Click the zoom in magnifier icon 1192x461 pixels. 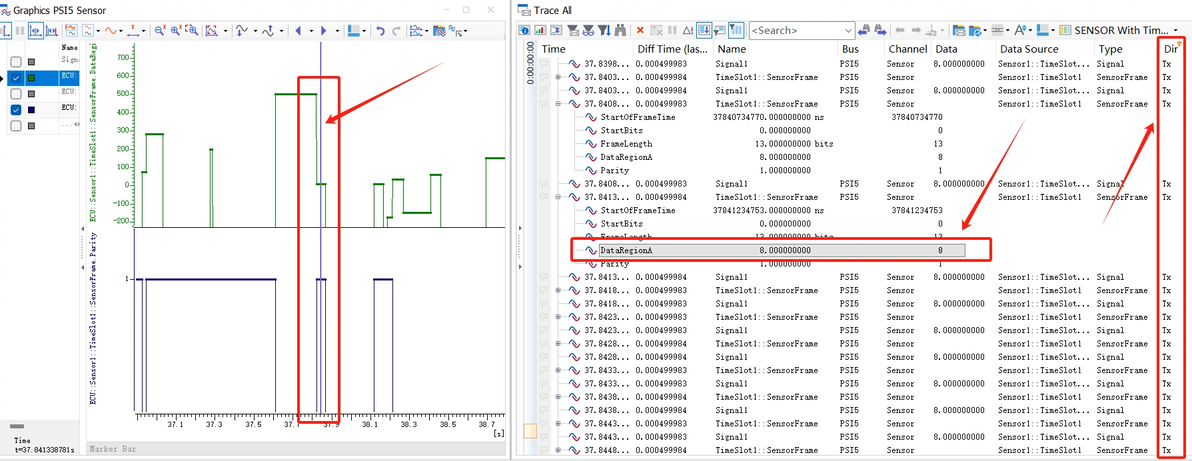point(176,30)
